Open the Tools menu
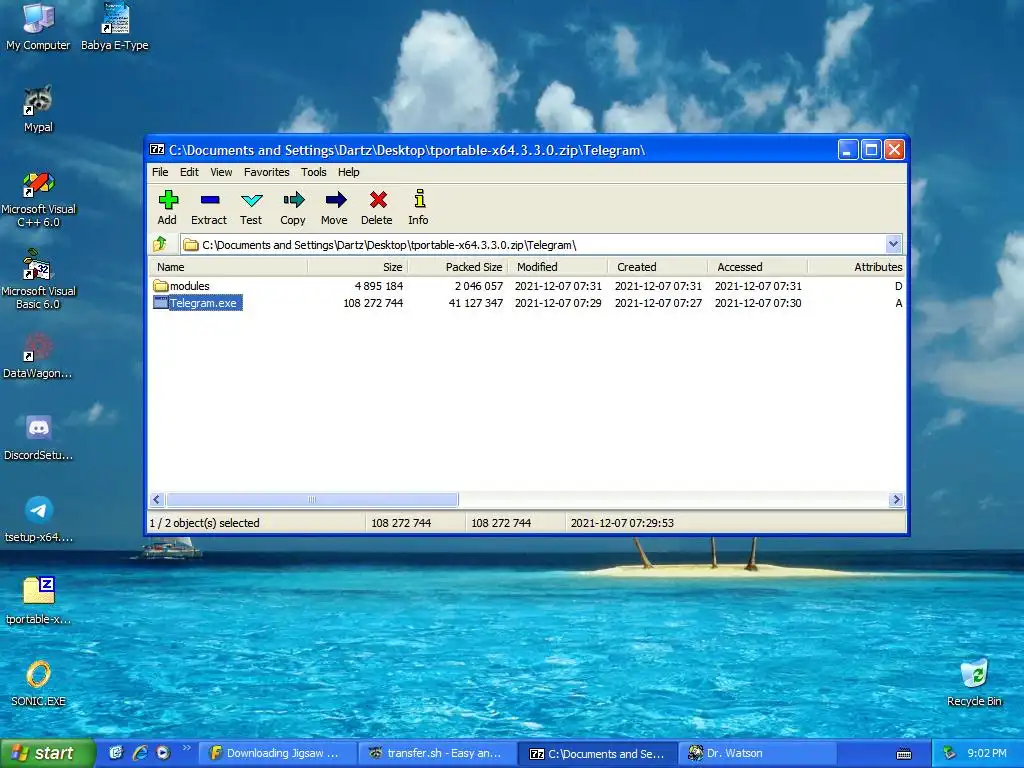This screenshot has width=1024, height=768. click(313, 172)
